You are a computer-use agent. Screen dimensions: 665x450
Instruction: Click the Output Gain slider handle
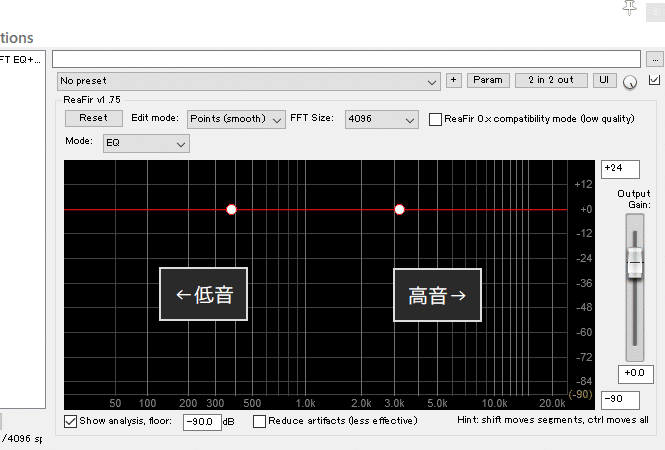pos(634,263)
